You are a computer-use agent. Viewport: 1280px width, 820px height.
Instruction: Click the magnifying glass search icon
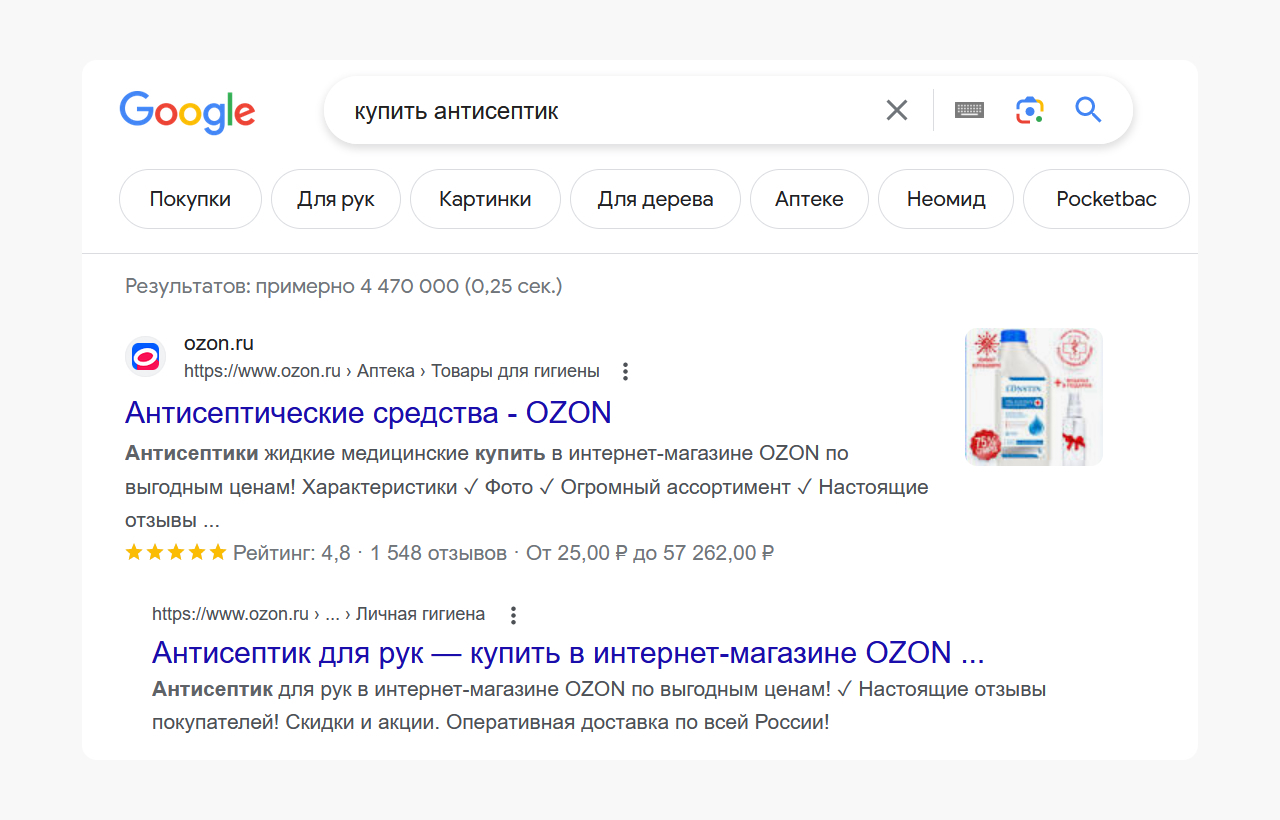coord(1088,110)
